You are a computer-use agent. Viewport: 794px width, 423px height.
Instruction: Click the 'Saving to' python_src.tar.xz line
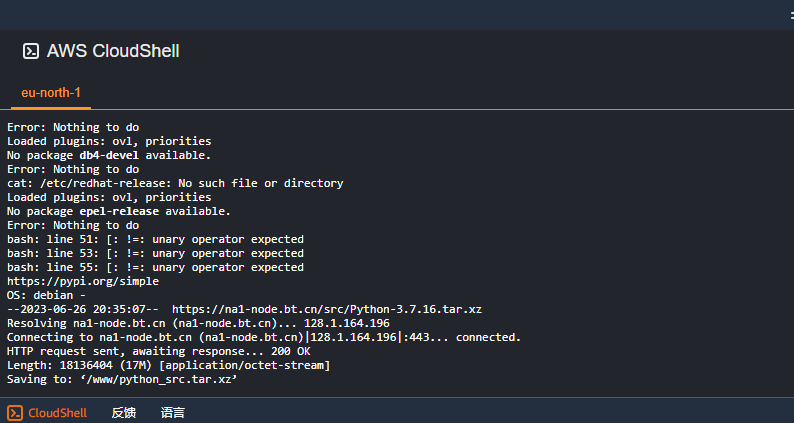coord(122,379)
